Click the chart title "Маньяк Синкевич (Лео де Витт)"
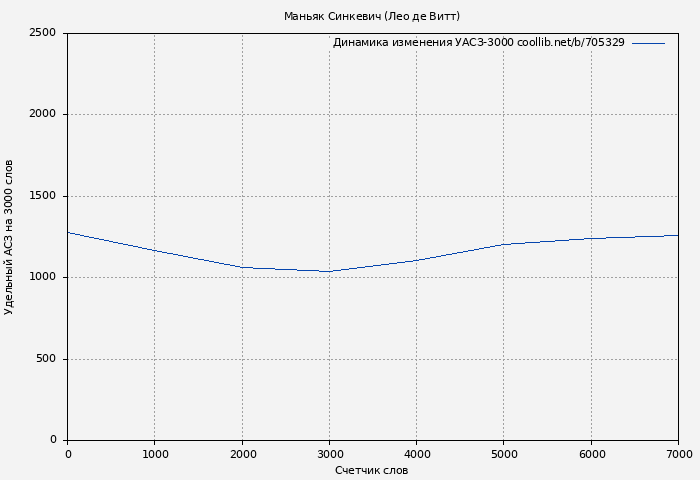Image resolution: width=700 pixels, height=480 pixels. (372, 16)
